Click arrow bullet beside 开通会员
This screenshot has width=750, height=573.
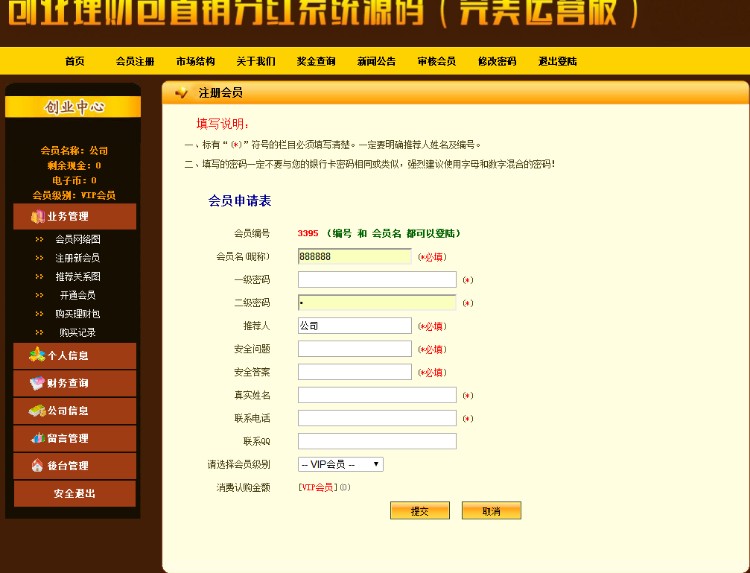coord(39,295)
